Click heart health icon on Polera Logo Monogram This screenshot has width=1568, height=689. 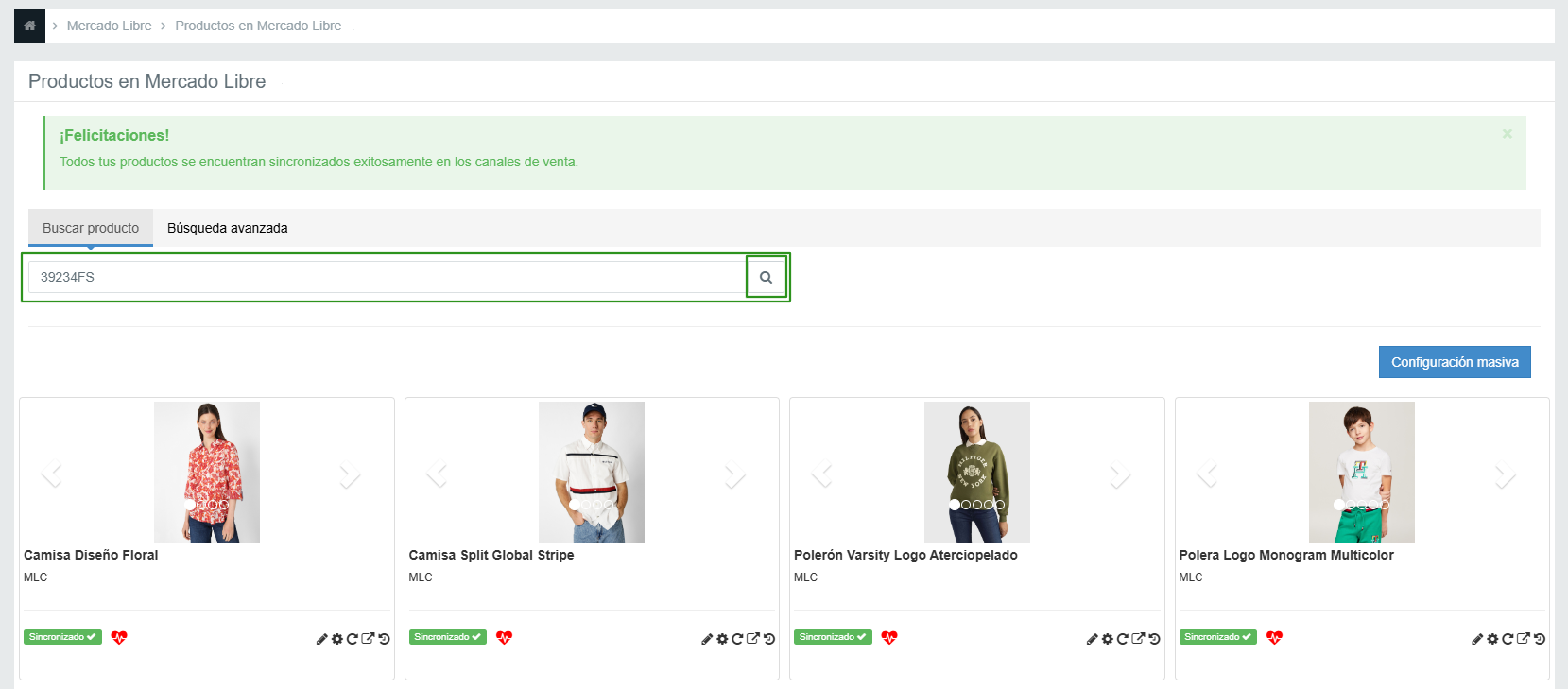1274,638
